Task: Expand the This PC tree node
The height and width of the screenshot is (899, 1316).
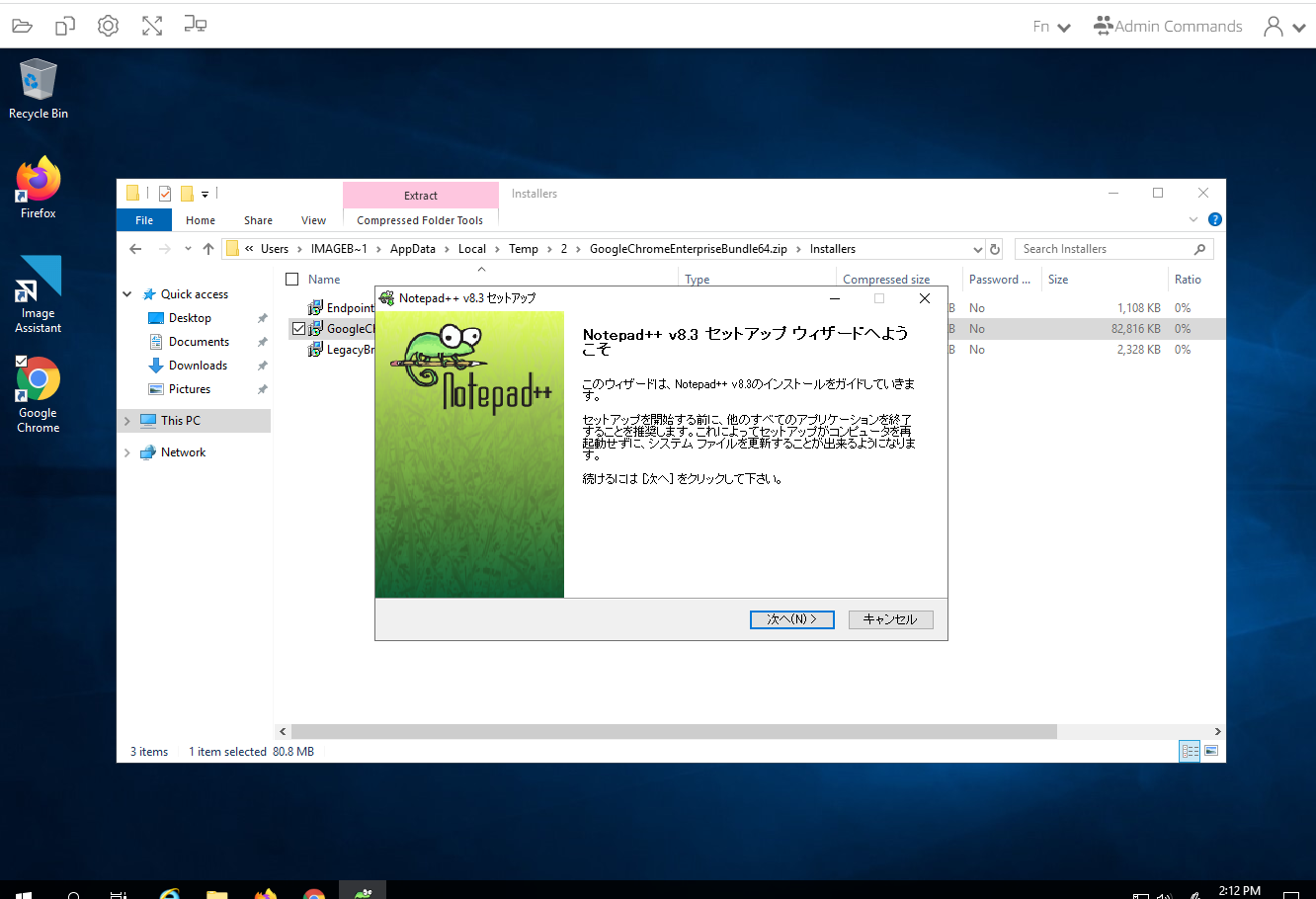Action: tap(127, 421)
